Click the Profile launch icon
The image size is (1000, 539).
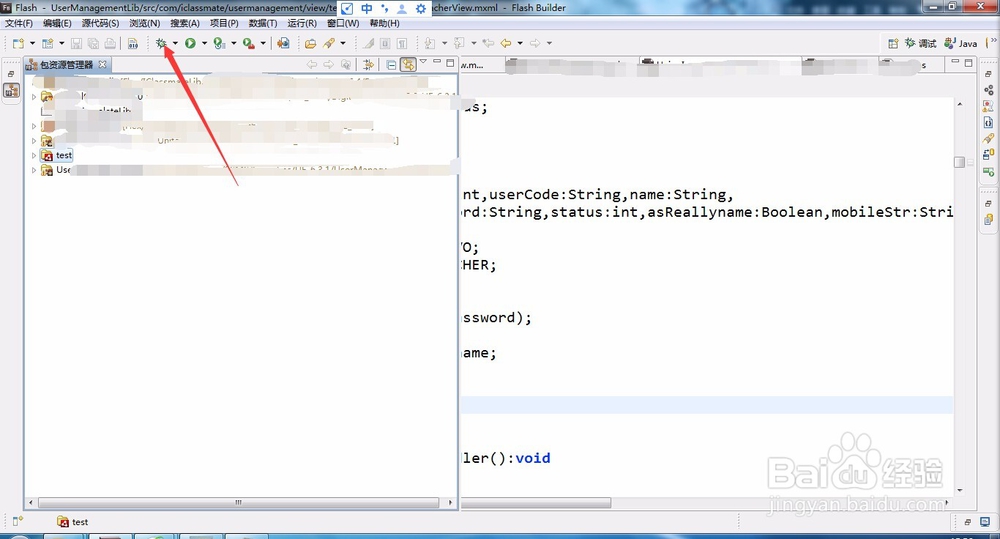click(219, 43)
